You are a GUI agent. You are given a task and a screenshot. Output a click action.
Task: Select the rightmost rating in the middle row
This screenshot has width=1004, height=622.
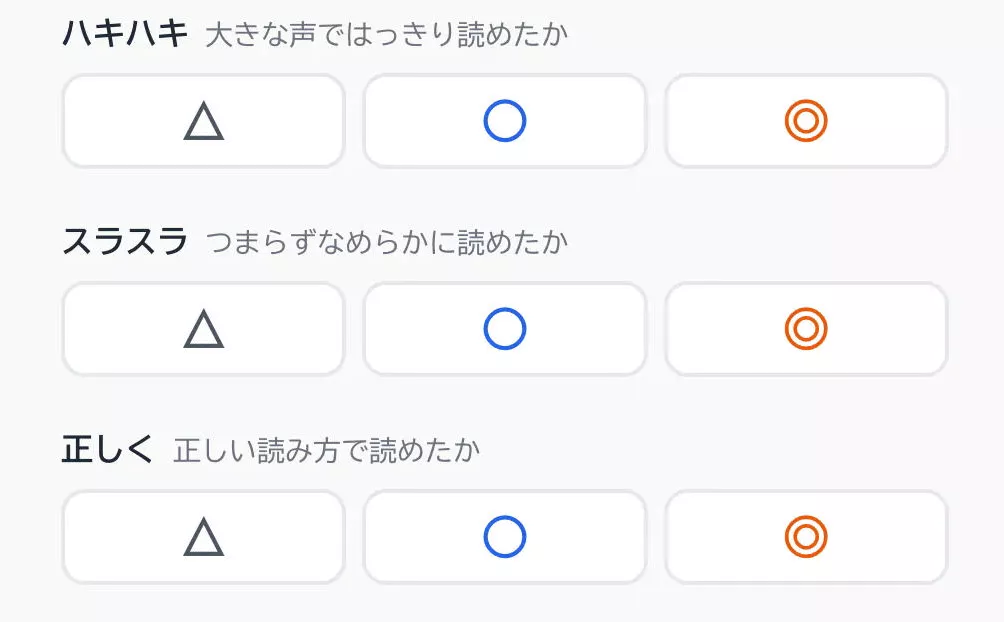click(x=806, y=329)
